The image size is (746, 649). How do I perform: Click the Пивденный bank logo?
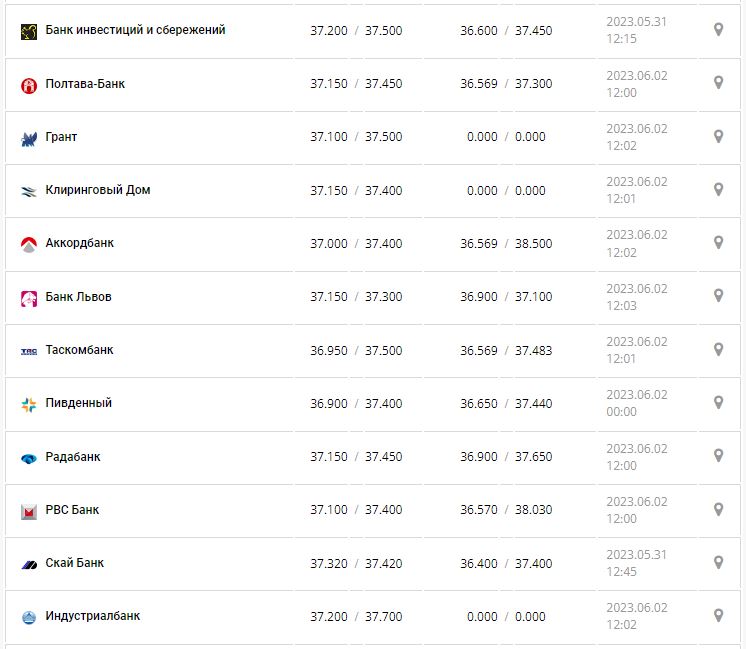click(29, 404)
